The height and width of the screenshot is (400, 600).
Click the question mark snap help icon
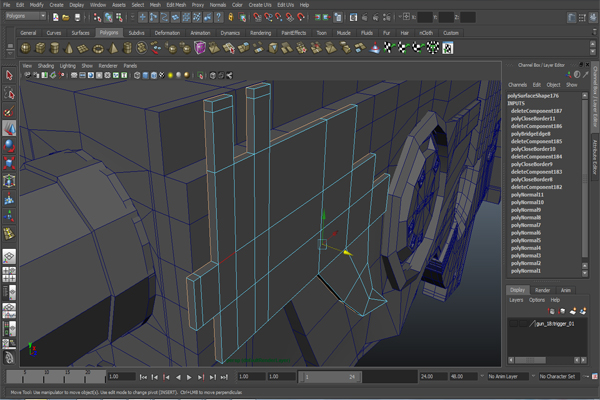(218, 17)
